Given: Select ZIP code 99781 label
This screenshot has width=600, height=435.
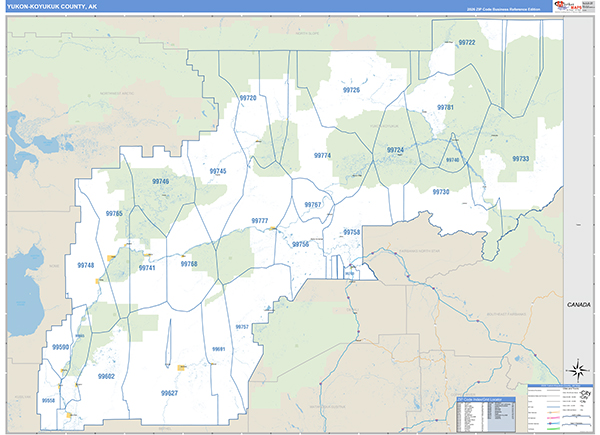Looking at the screenshot, I should pos(445,107).
